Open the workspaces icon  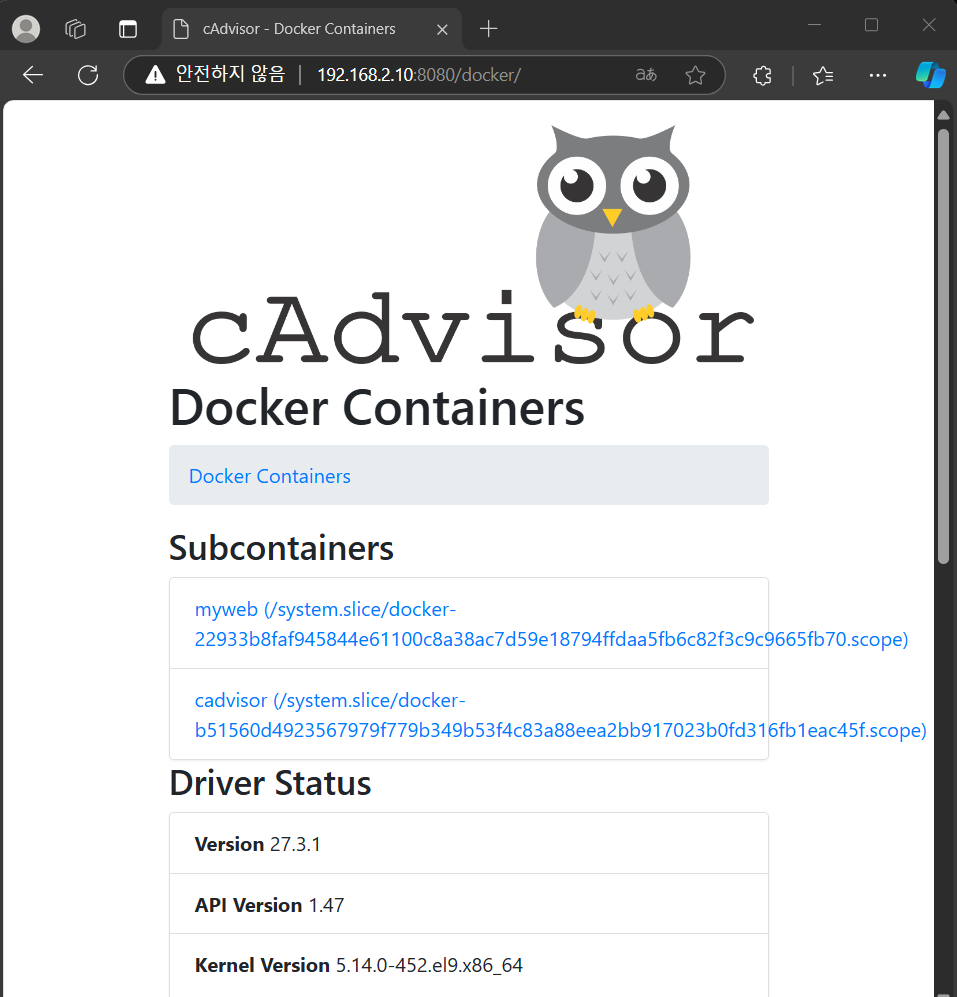coord(76,29)
